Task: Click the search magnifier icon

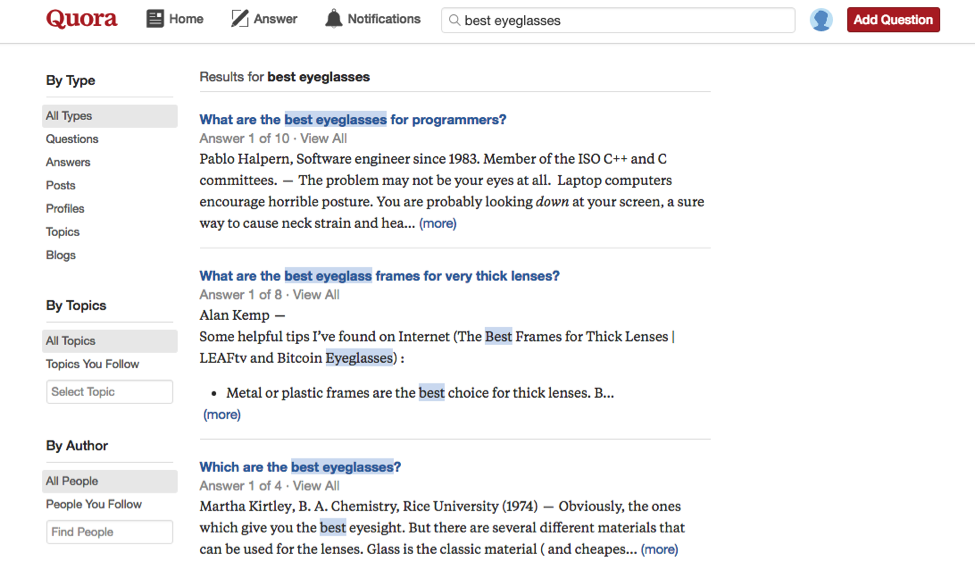Action: pyautogui.click(x=454, y=20)
